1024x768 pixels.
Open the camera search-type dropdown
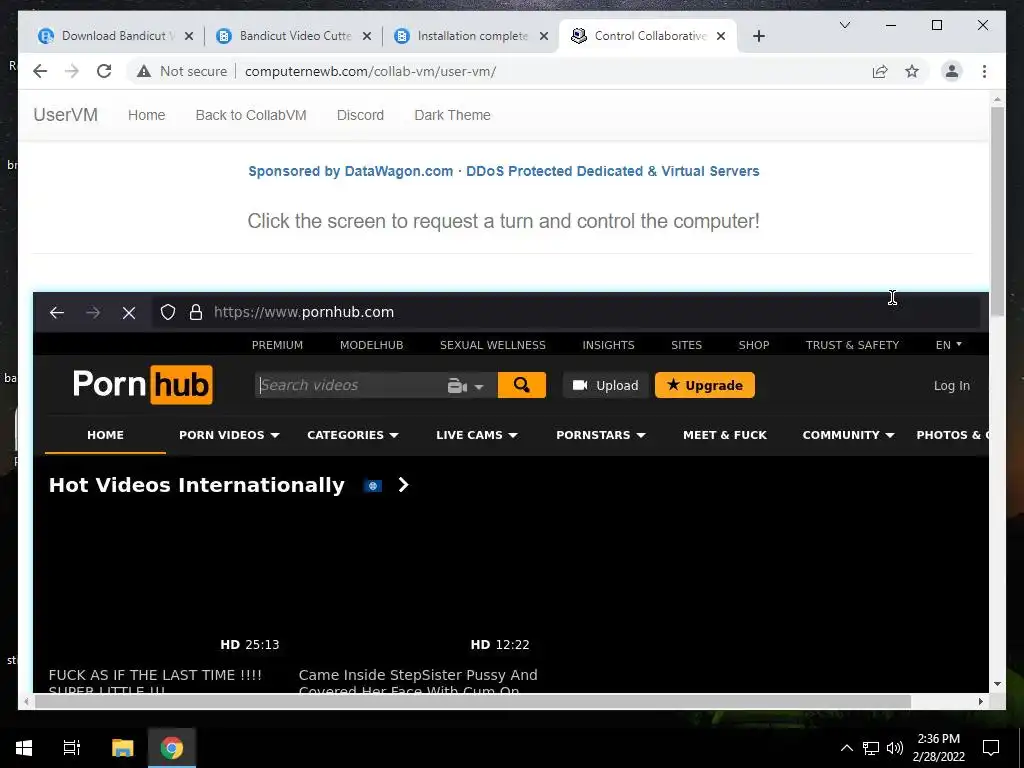pyautogui.click(x=466, y=386)
